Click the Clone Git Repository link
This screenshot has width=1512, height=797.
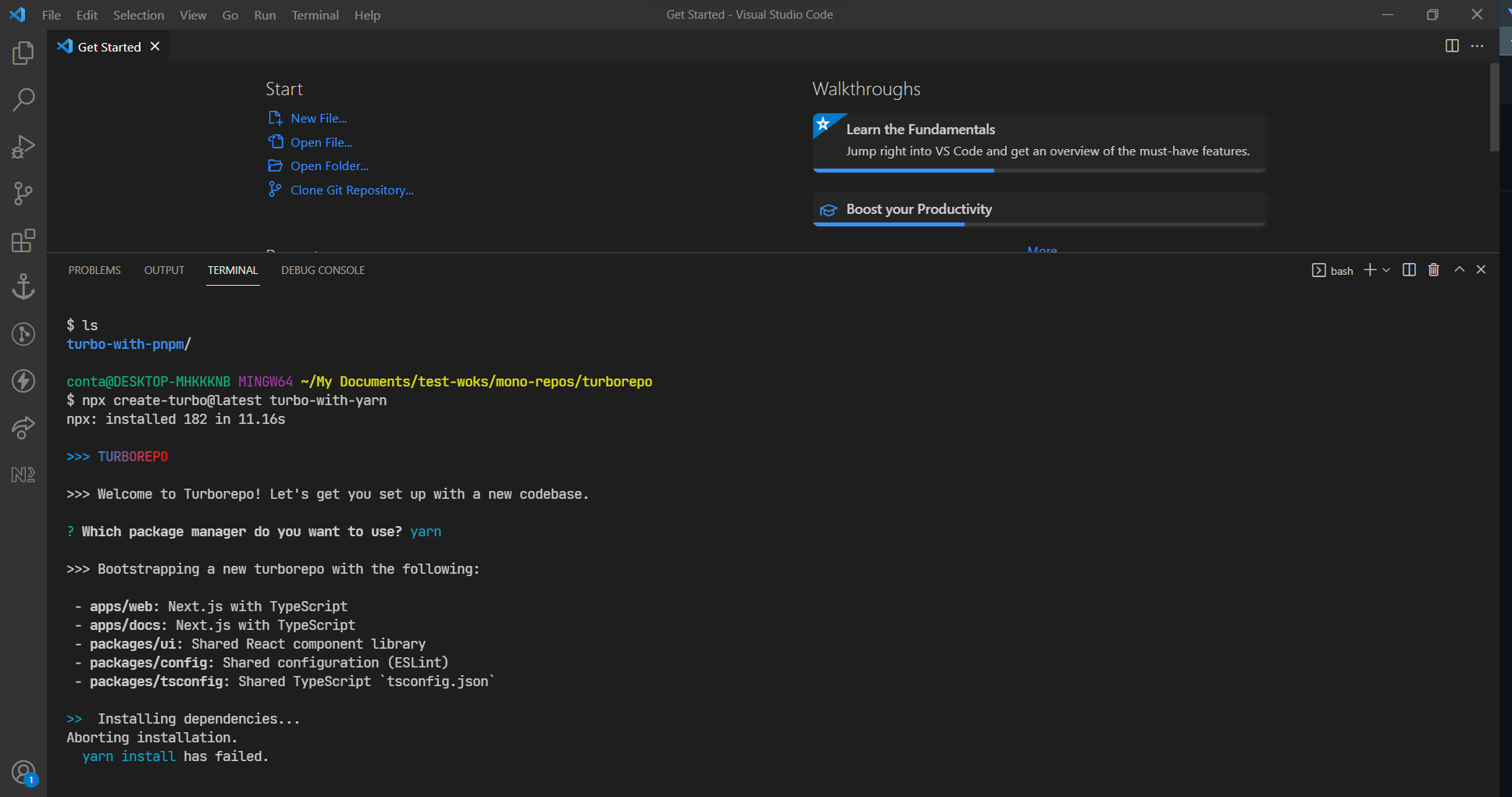point(351,190)
